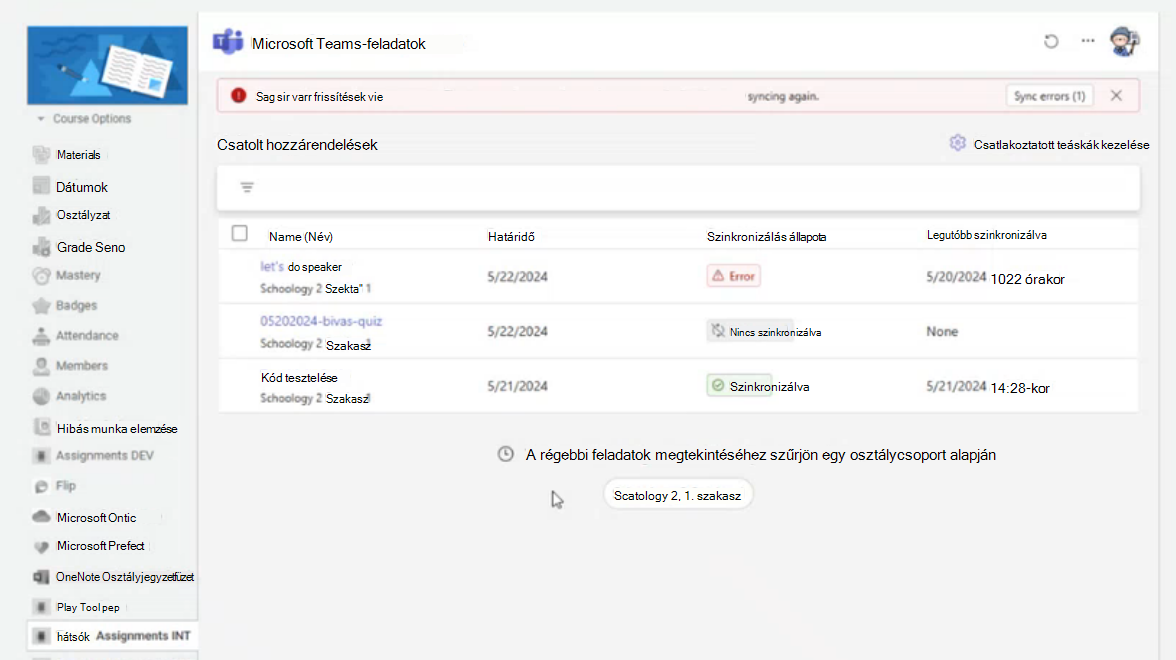Open Hibás munka elemzése in sidebar

point(117,428)
